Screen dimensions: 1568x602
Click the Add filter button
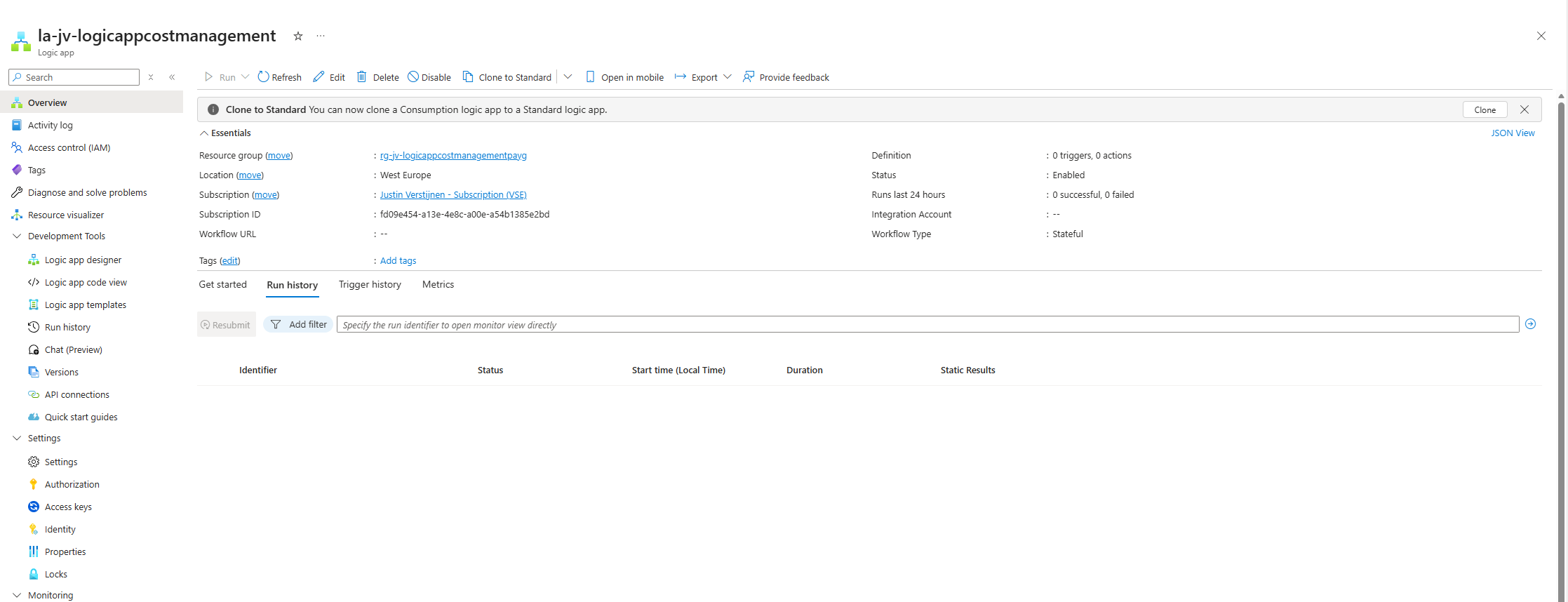tap(298, 324)
